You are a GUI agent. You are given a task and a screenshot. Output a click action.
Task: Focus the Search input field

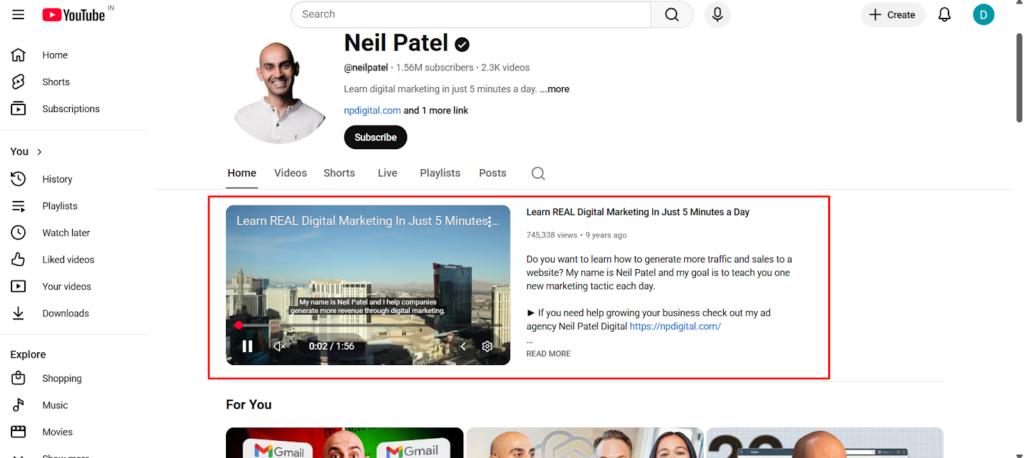pos(471,14)
